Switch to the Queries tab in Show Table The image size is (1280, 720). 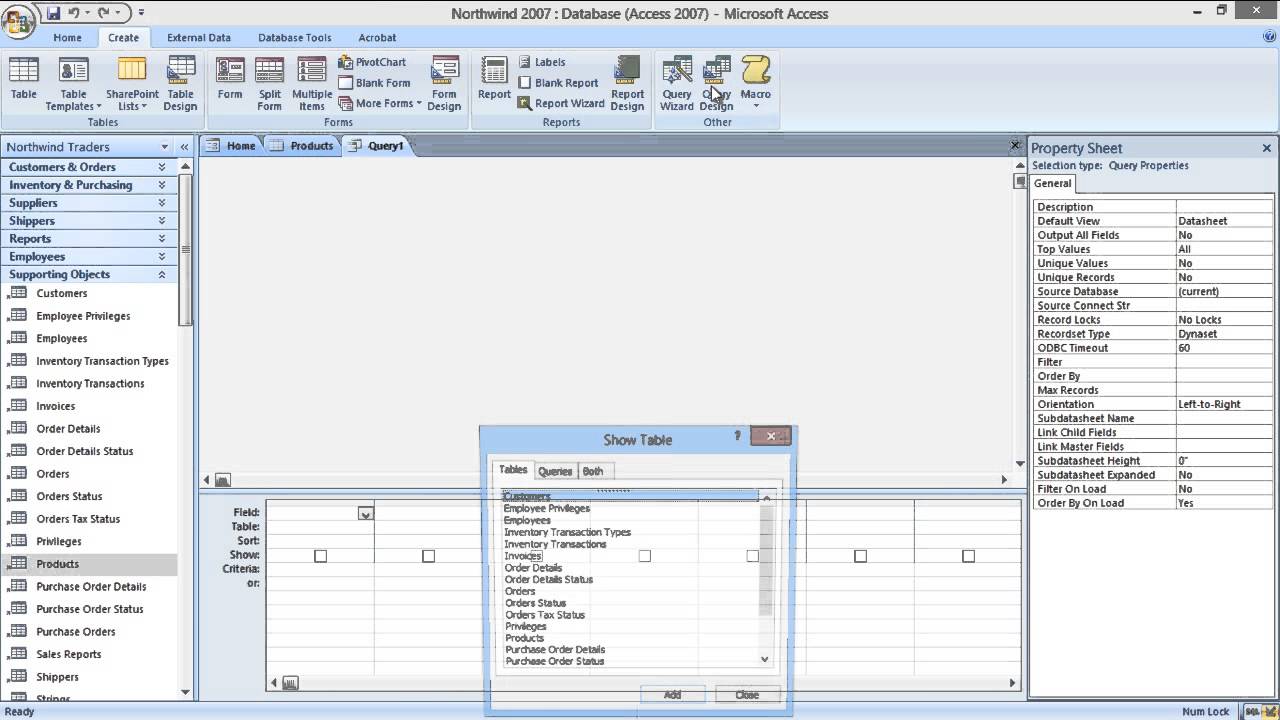[x=555, y=471]
